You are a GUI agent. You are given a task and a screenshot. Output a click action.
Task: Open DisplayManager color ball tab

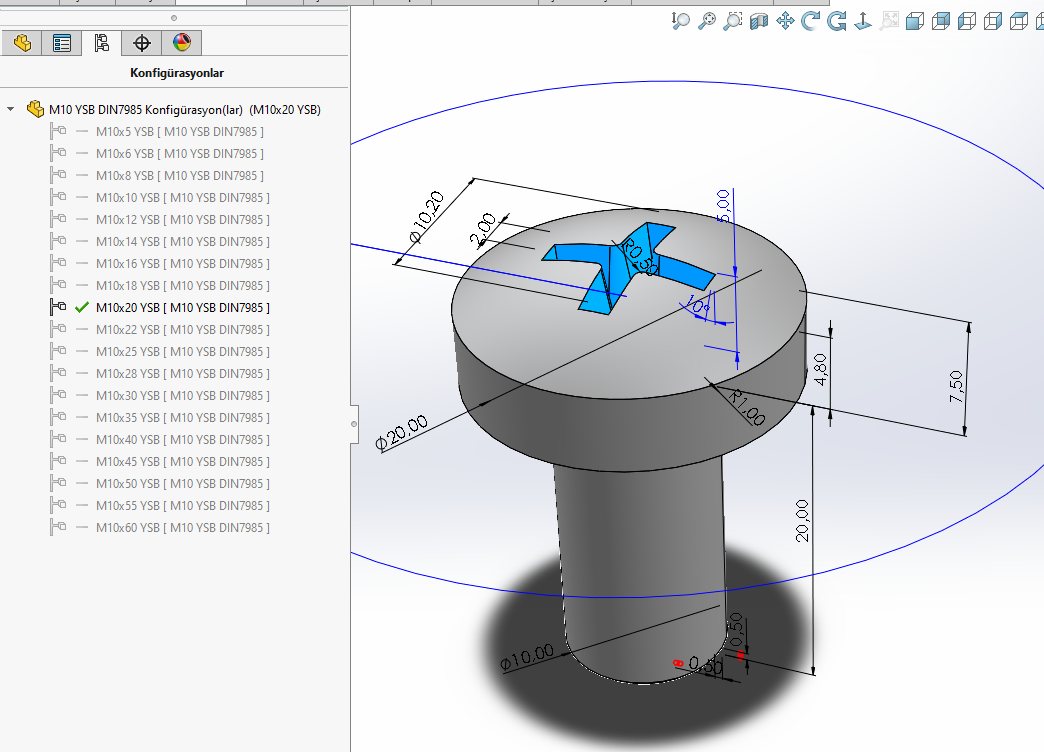click(x=181, y=43)
